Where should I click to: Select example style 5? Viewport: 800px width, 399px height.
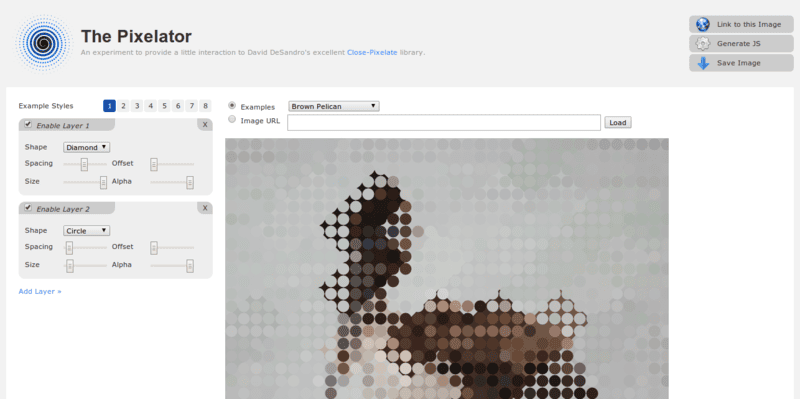pyautogui.click(x=164, y=106)
